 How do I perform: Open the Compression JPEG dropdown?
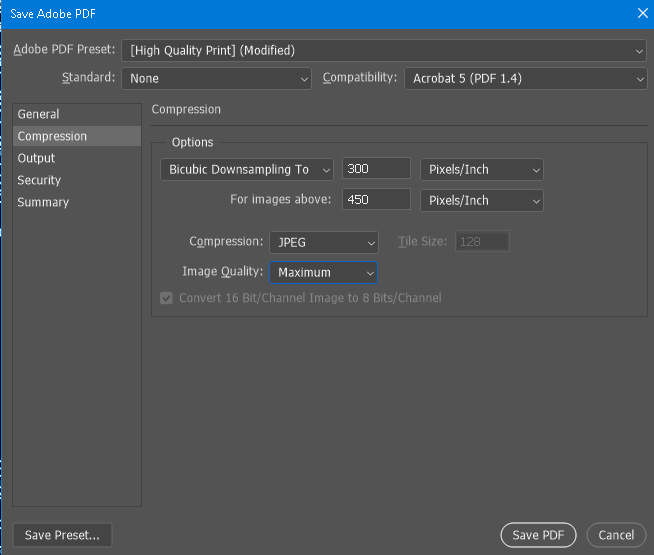(324, 242)
